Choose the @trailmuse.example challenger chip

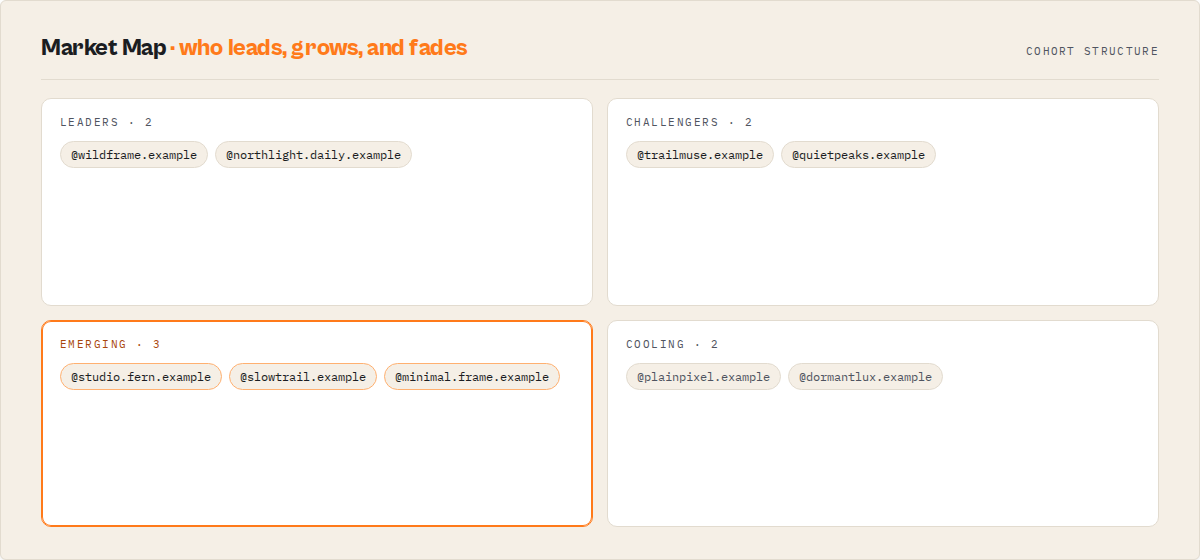pos(700,155)
